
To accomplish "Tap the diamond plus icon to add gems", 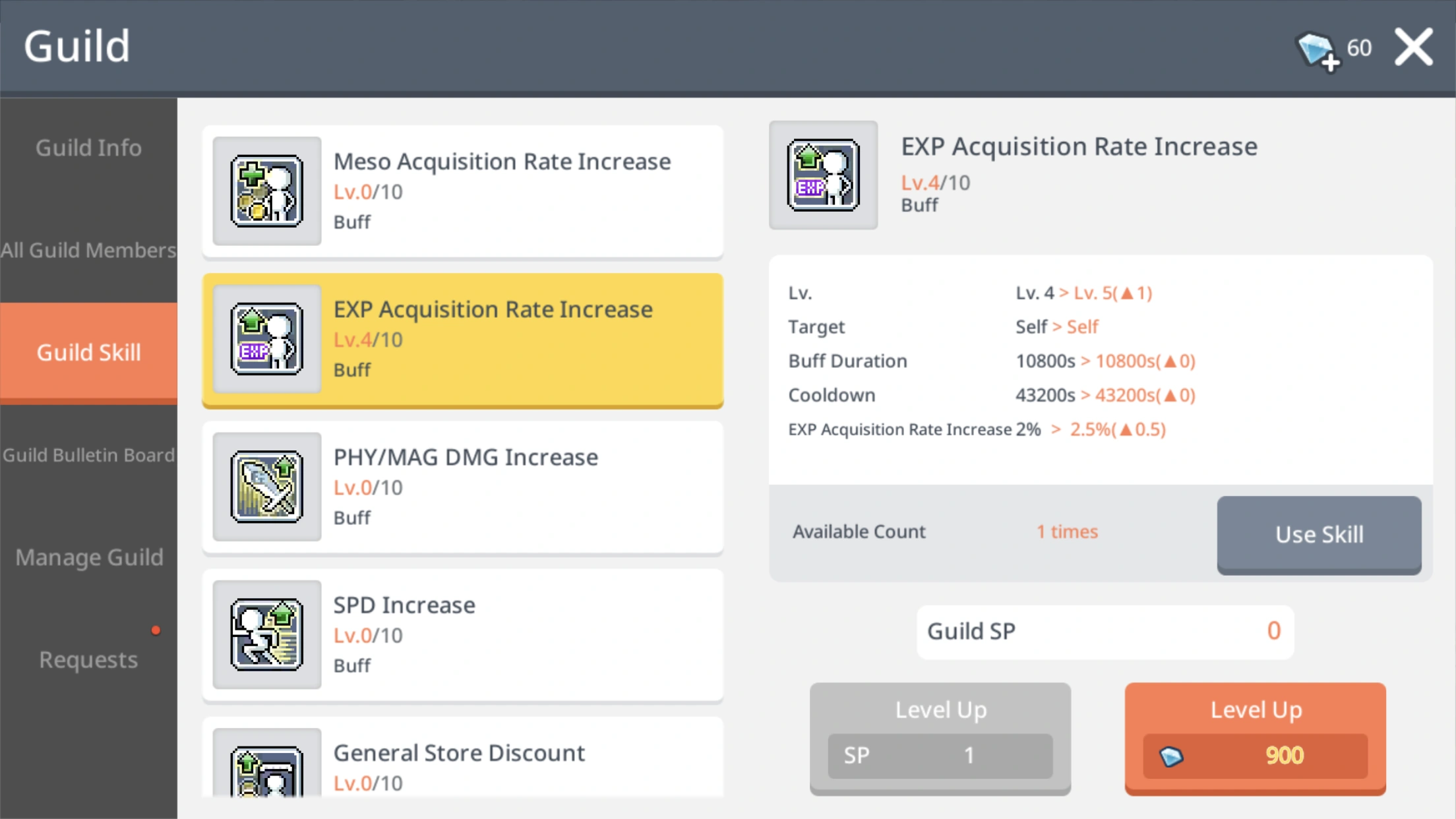I will (1317, 50).
